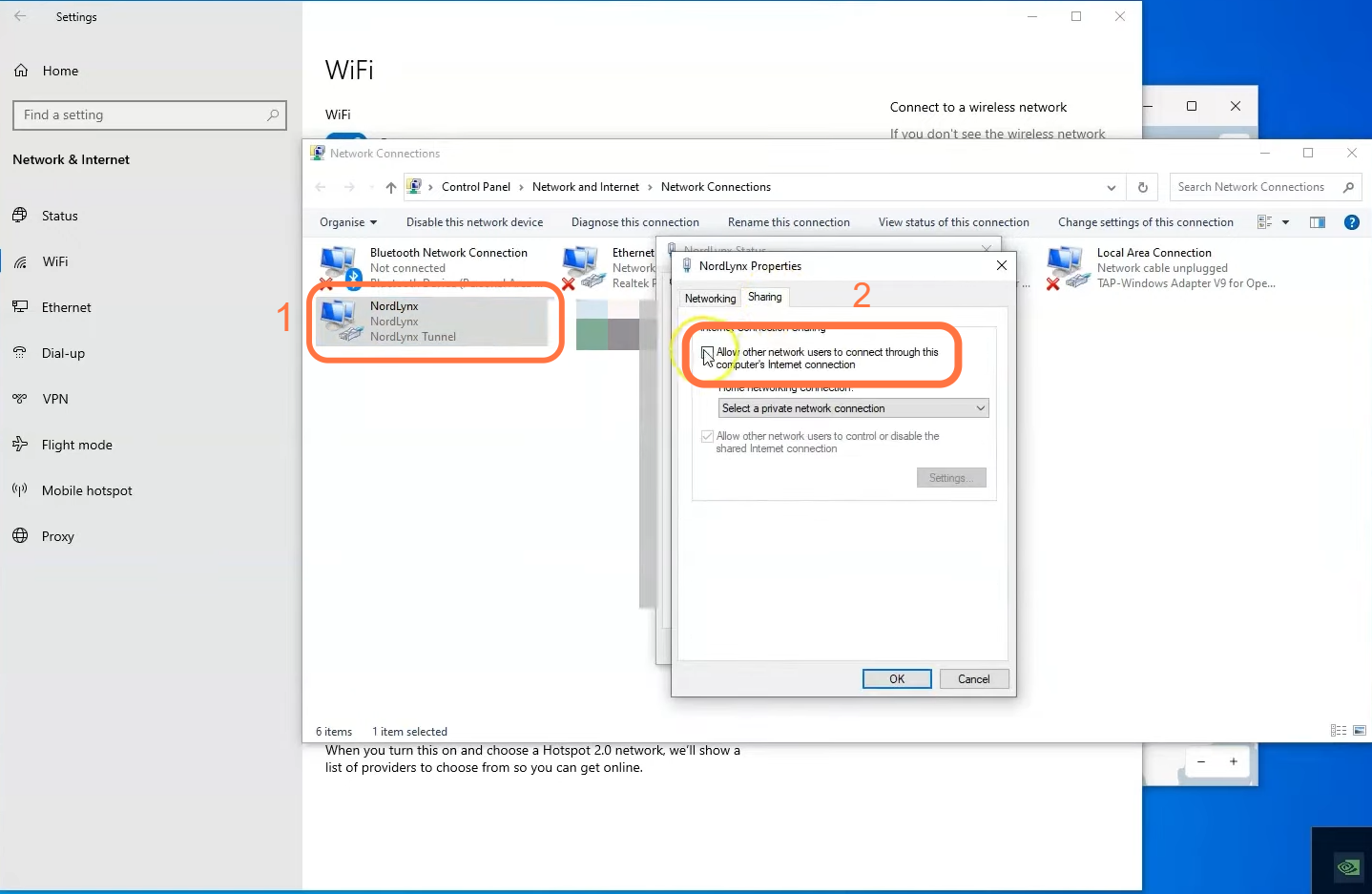Open view options dropdown arrow
Viewport: 1372px width, 894px height.
1285,222
